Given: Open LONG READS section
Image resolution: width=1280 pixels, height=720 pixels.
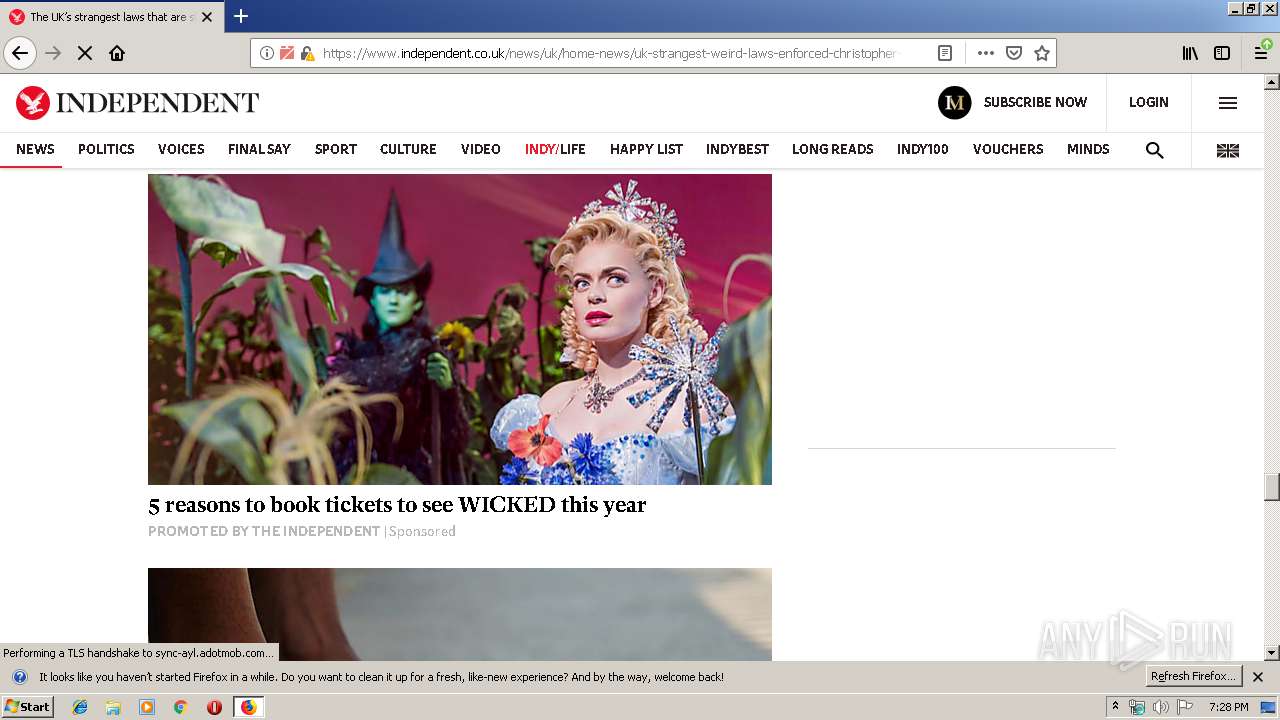Looking at the screenshot, I should (833, 149).
